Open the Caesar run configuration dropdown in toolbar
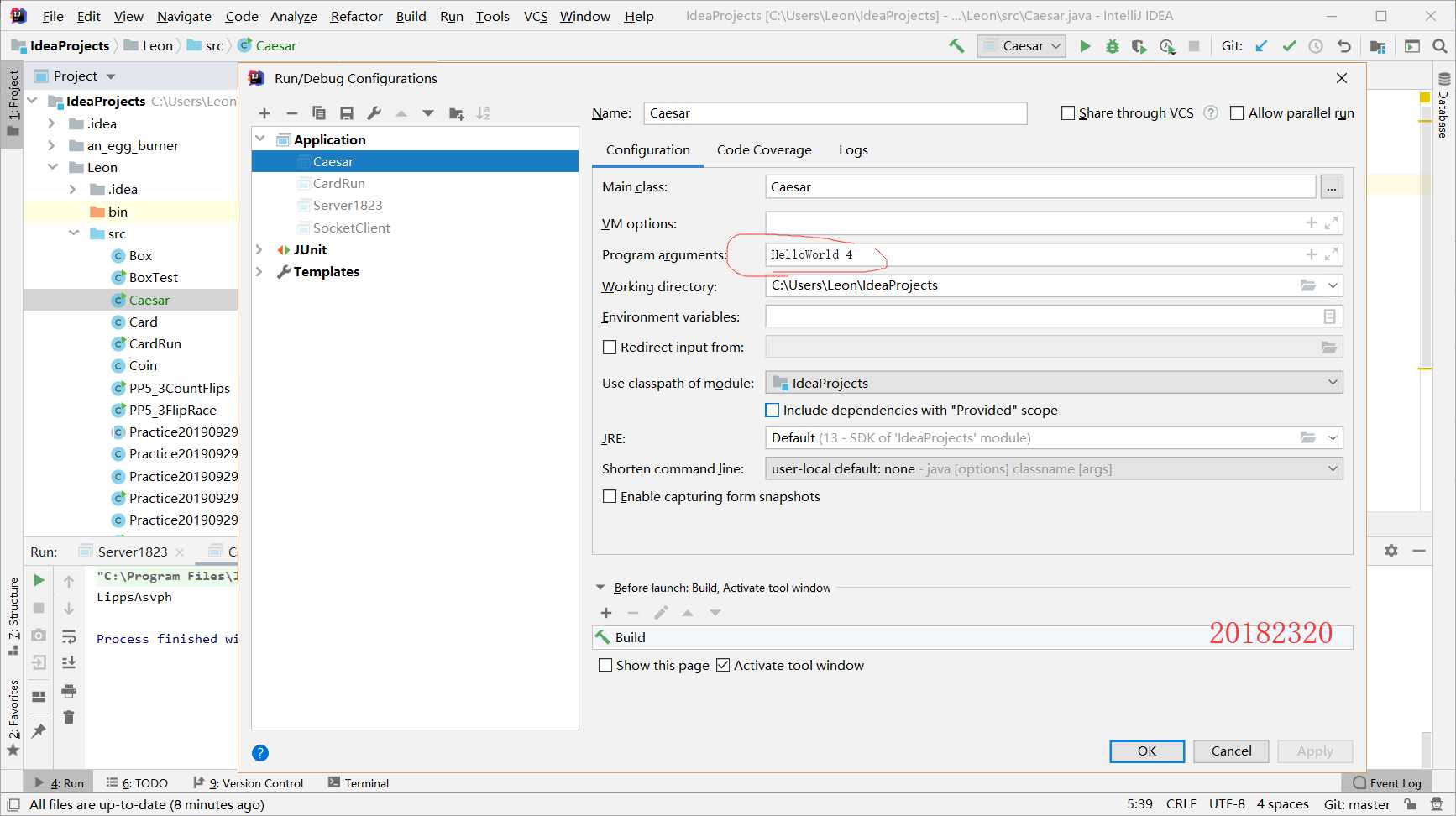This screenshot has width=1456, height=816. (x=1021, y=46)
